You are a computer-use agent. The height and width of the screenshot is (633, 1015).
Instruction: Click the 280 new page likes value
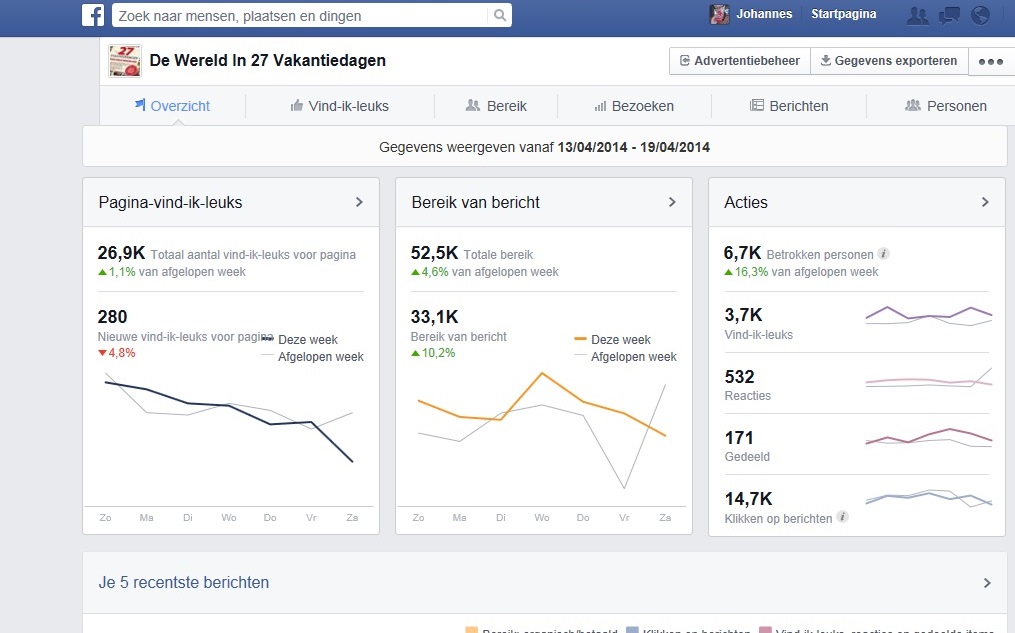(x=113, y=316)
